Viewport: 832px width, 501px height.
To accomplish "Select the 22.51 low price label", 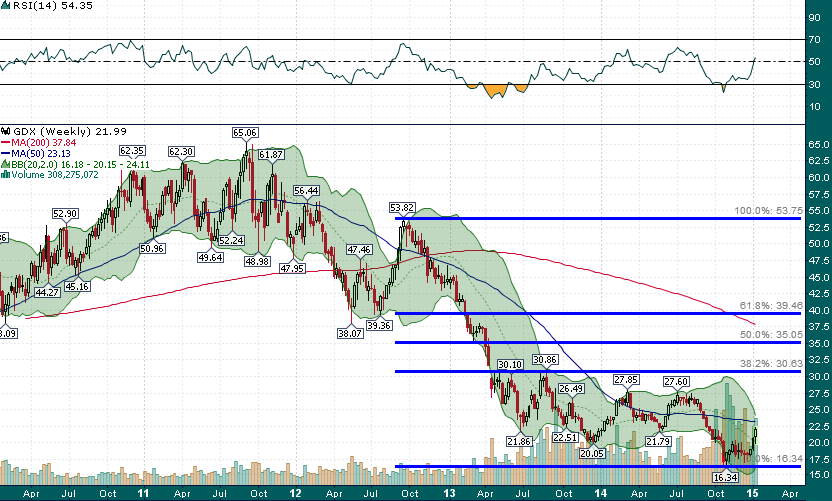I will (565, 437).
